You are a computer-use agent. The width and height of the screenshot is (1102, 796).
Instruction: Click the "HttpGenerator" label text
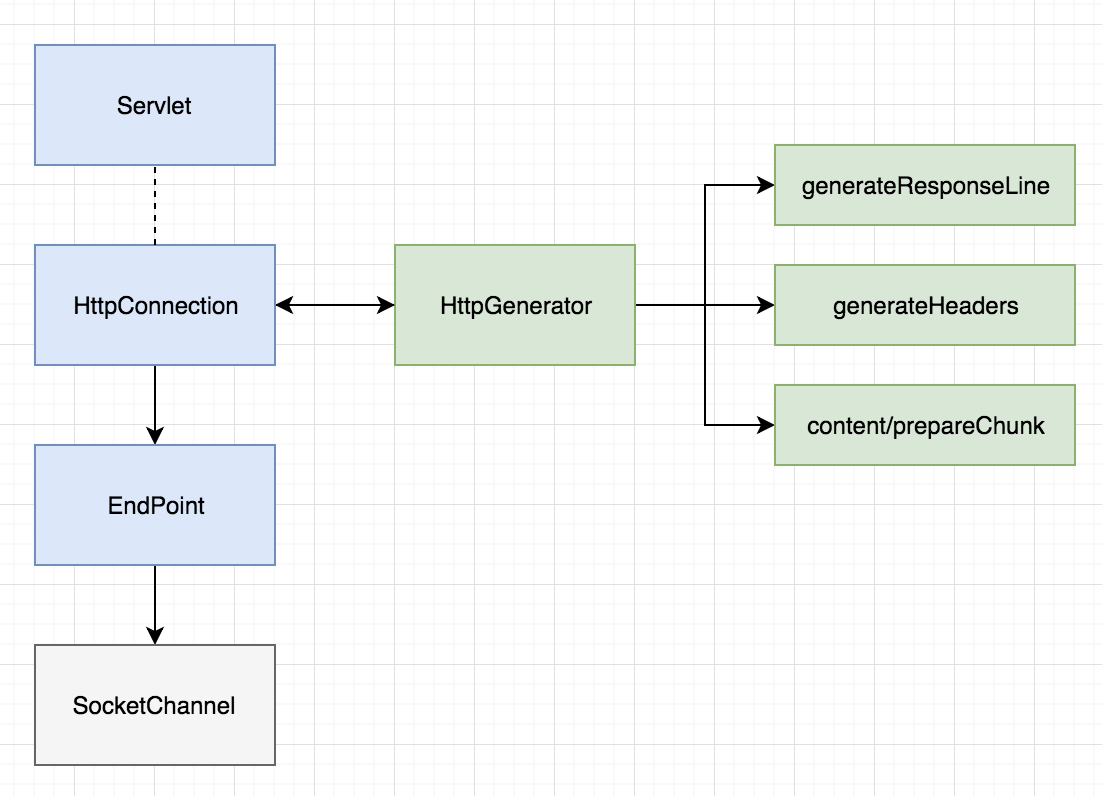[516, 306]
